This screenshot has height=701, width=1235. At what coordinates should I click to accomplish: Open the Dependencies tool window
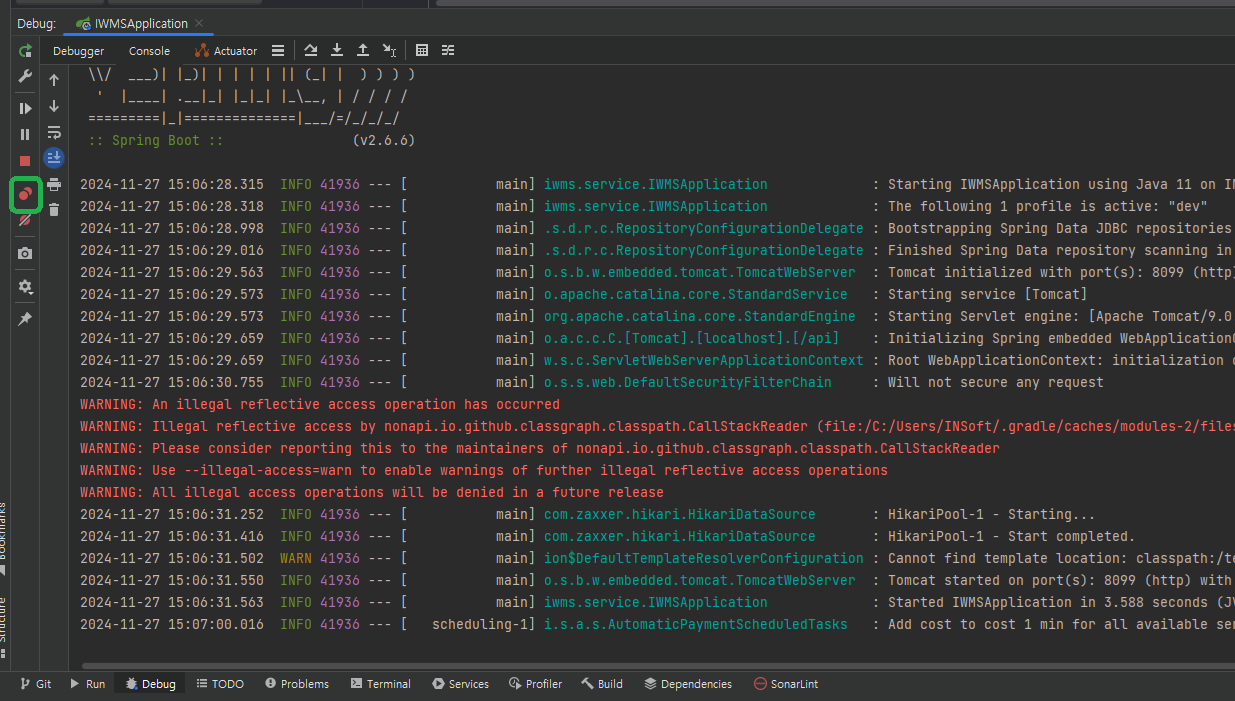pos(689,684)
